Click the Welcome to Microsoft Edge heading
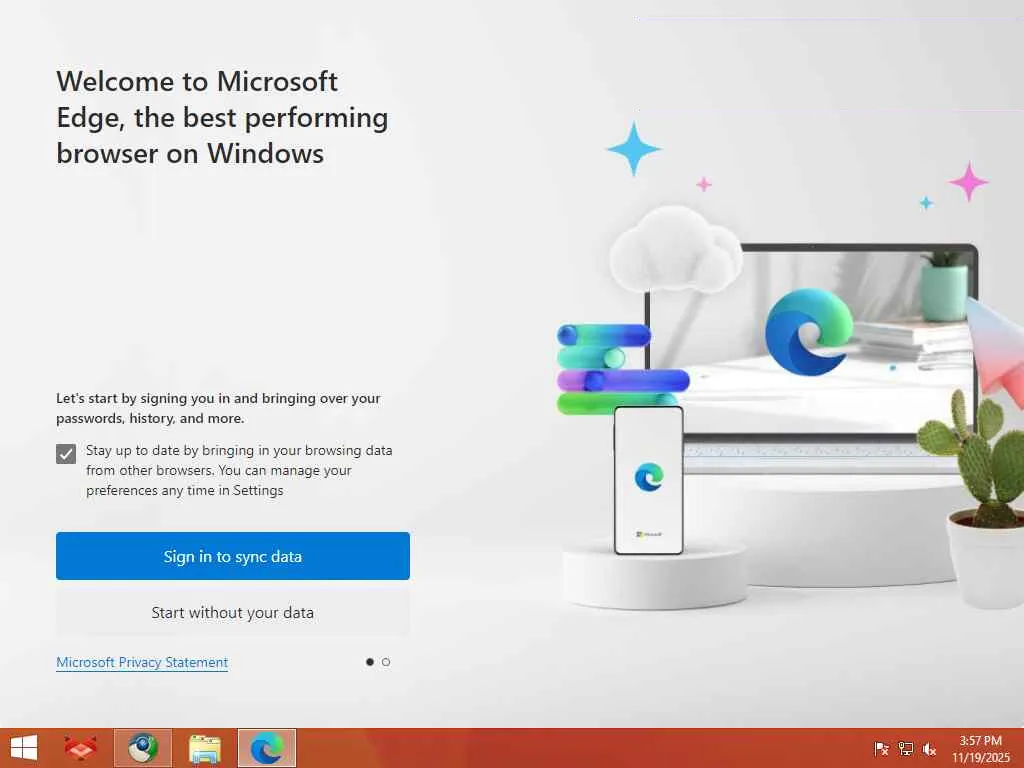This screenshot has height=768, width=1024. click(222, 118)
